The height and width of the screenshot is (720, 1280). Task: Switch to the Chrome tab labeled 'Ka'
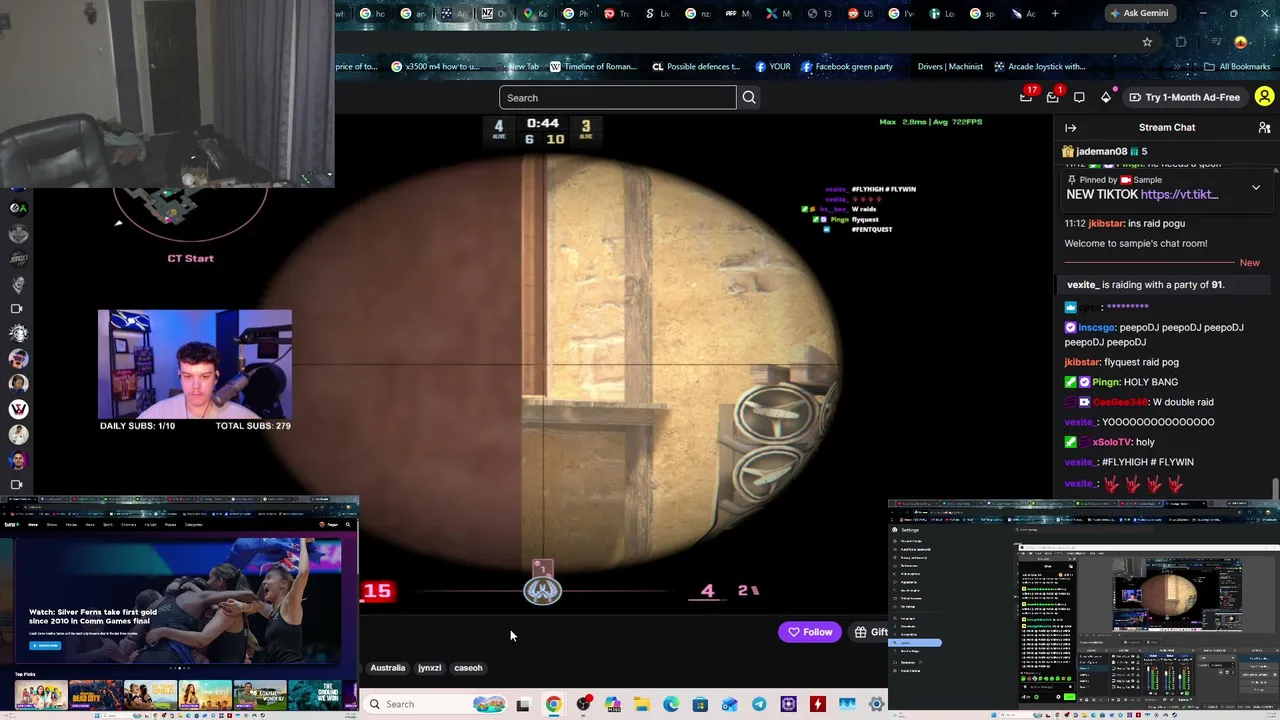click(536, 13)
